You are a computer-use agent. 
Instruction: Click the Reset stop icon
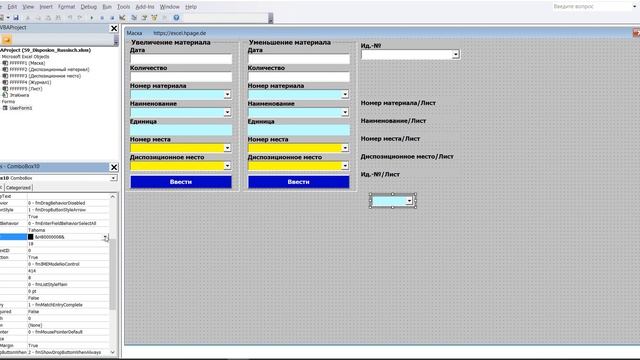(112, 18)
